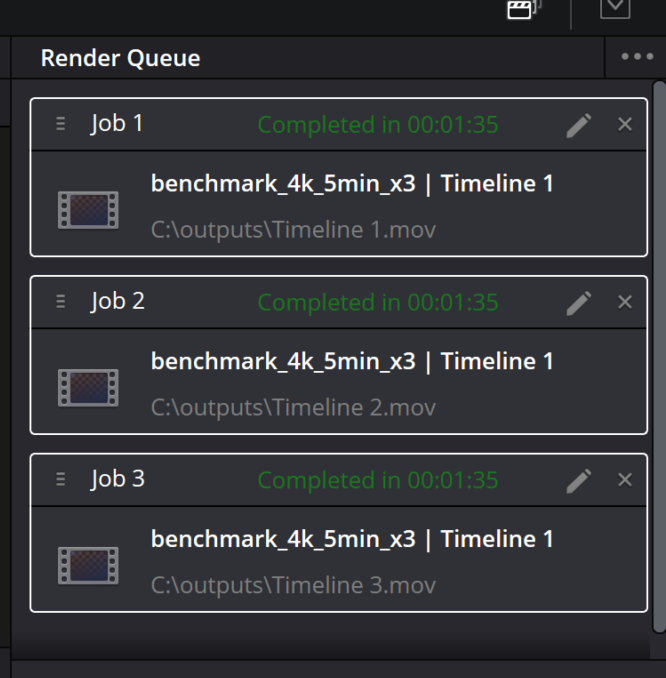The width and height of the screenshot is (666, 678).
Task: Select the Job 2 header title
Action: click(x=118, y=301)
